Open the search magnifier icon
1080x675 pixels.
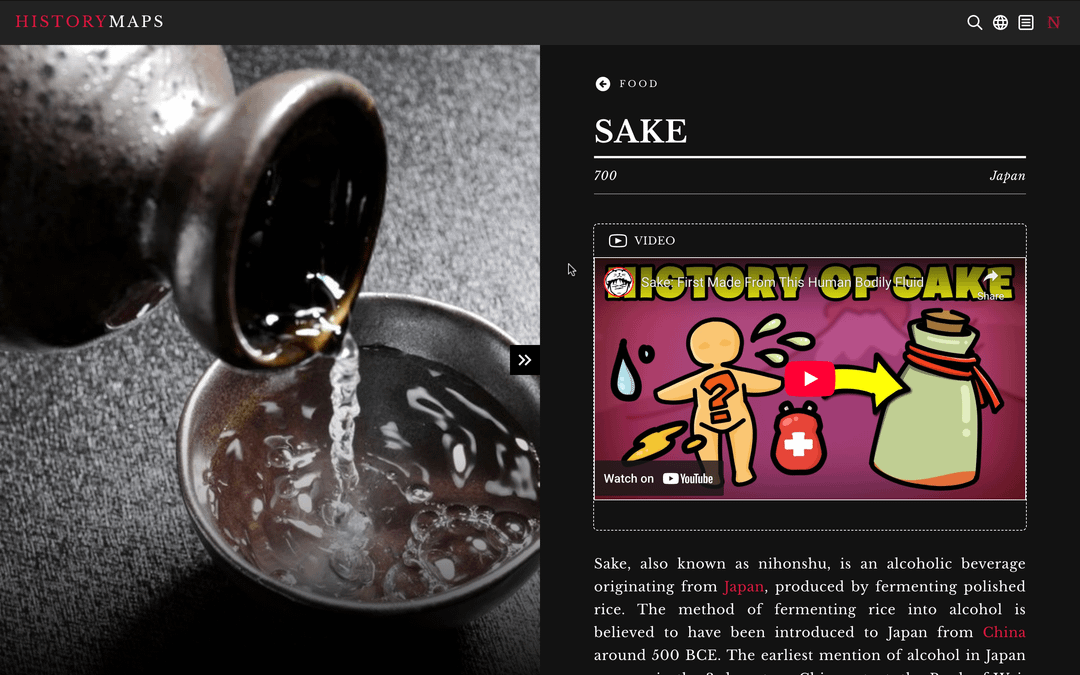(974, 22)
